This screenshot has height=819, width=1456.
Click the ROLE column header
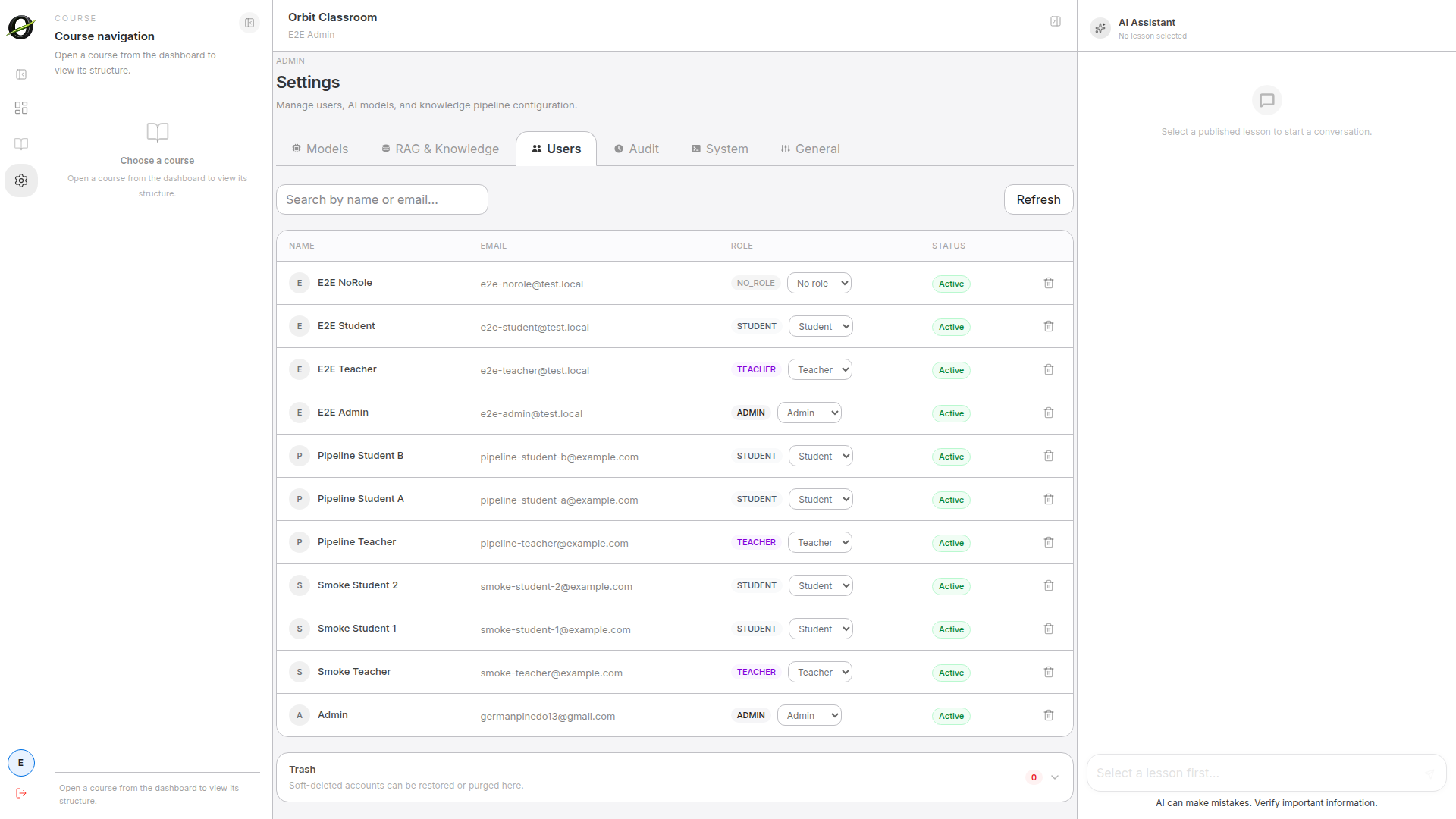click(742, 246)
